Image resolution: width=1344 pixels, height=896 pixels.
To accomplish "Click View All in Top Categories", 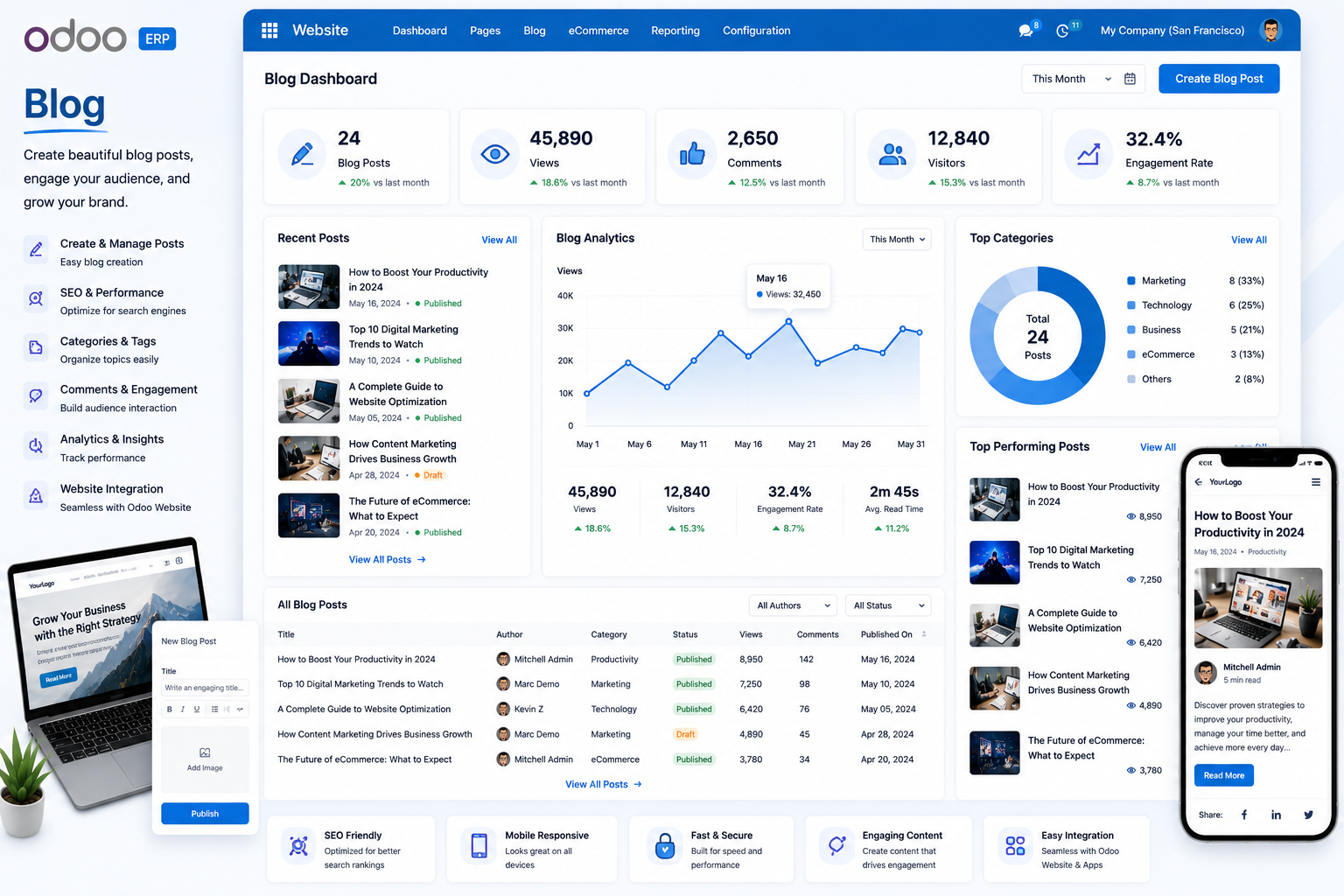I will (1249, 240).
